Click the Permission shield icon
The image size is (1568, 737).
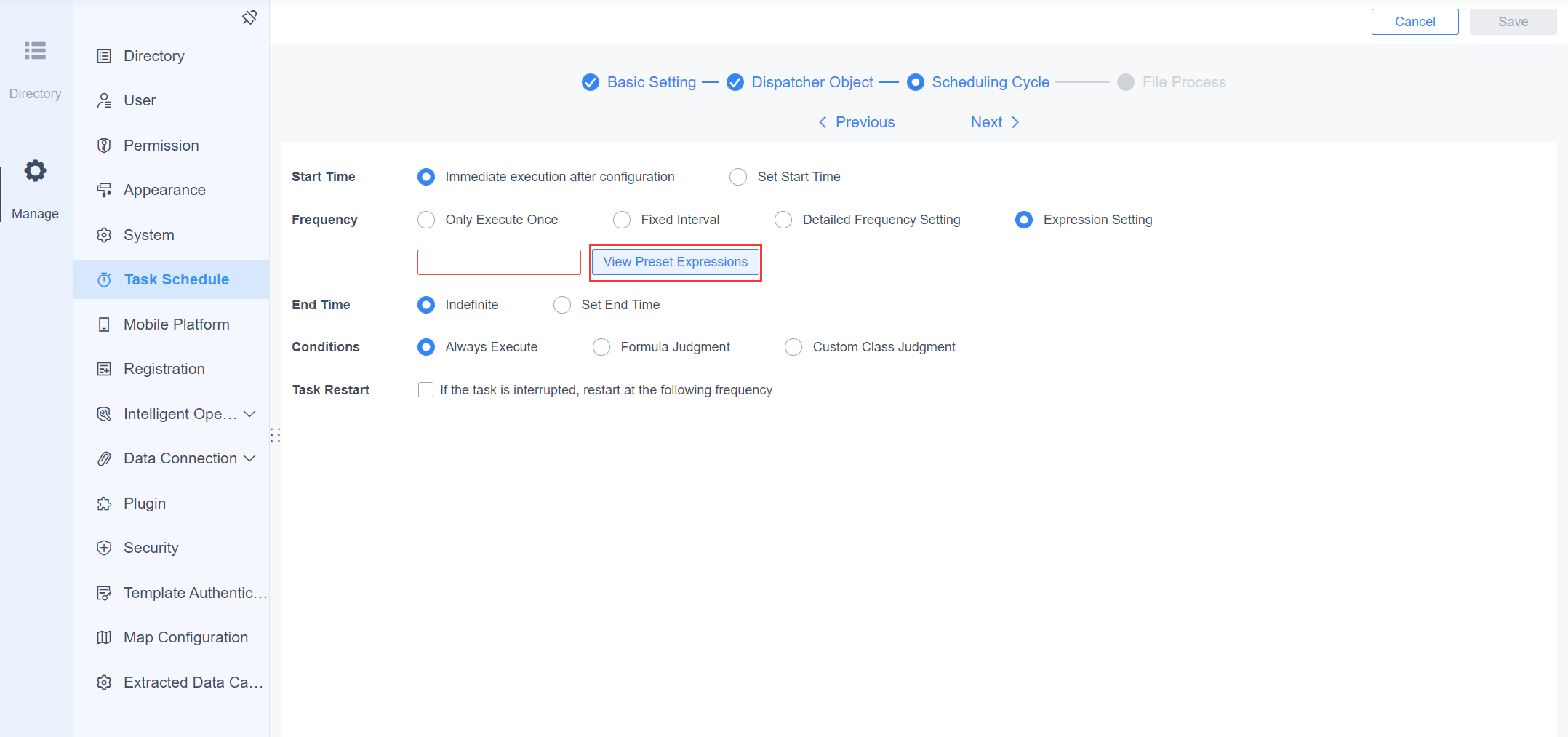pyautogui.click(x=105, y=145)
